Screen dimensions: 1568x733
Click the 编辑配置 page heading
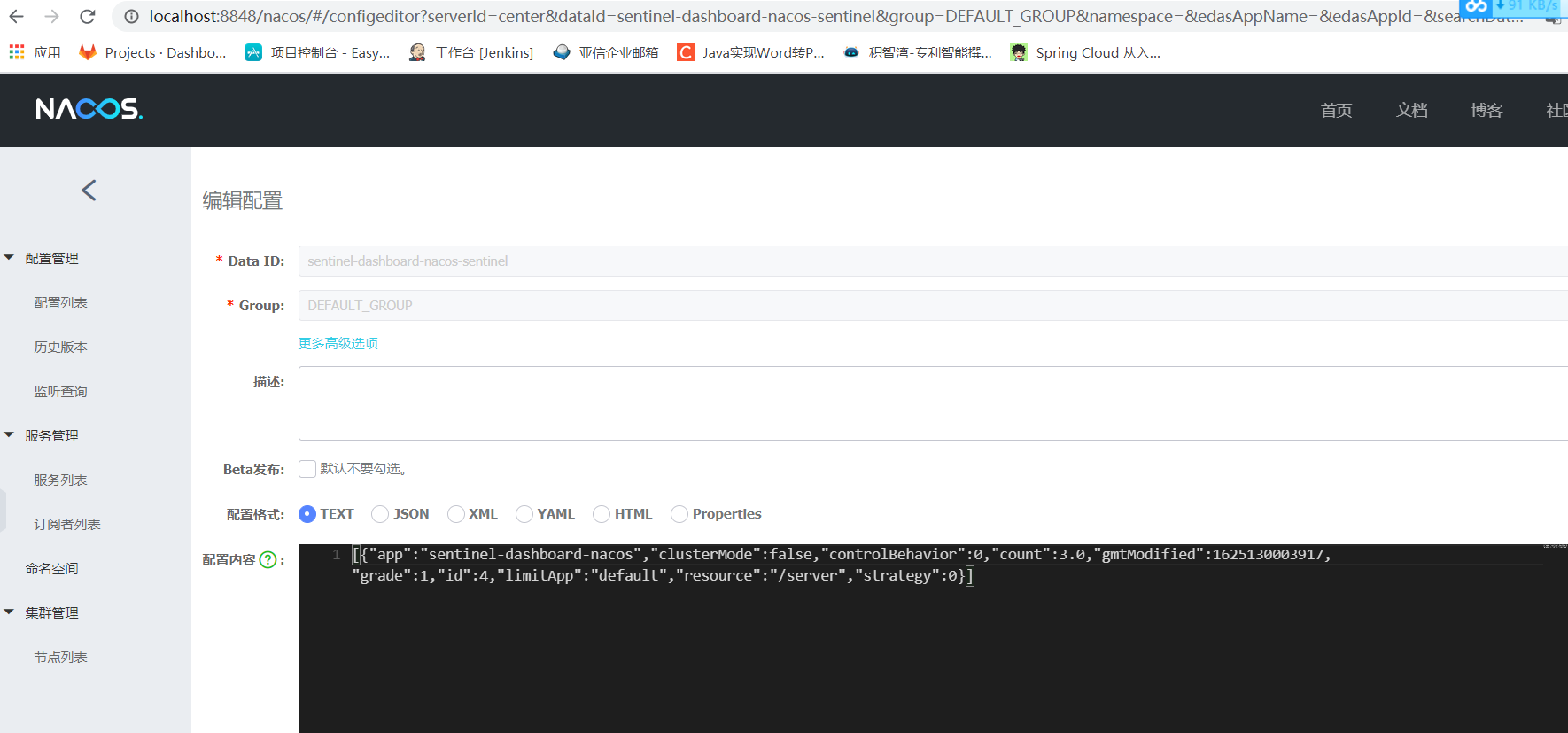point(242,200)
